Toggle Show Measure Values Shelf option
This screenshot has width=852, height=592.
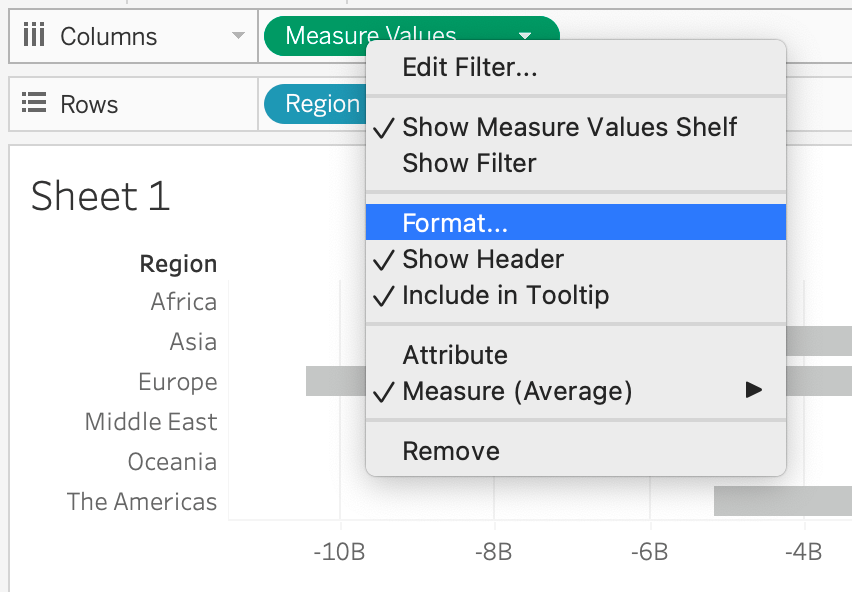[569, 127]
